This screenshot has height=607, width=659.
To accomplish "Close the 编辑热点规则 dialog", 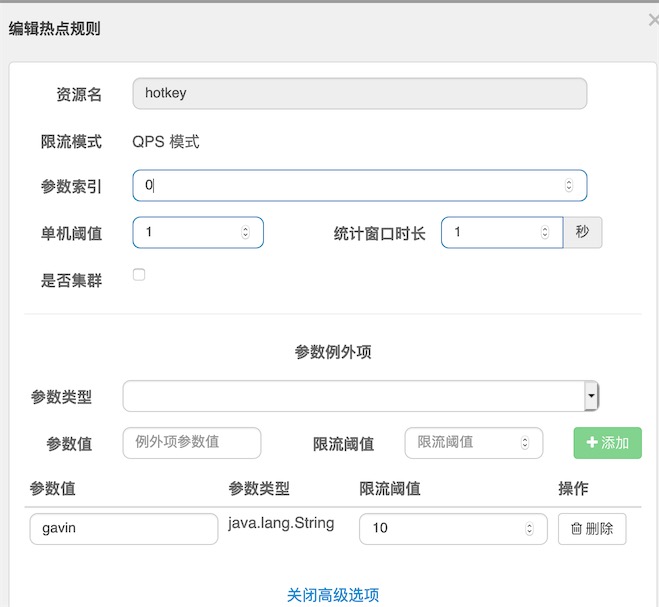I will point(654,20).
